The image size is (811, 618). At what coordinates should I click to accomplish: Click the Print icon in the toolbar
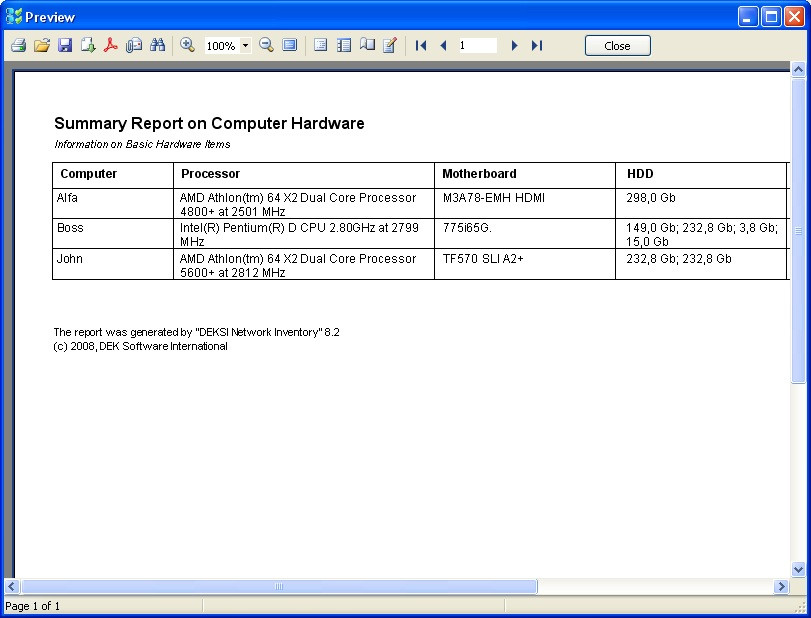pyautogui.click(x=19, y=46)
